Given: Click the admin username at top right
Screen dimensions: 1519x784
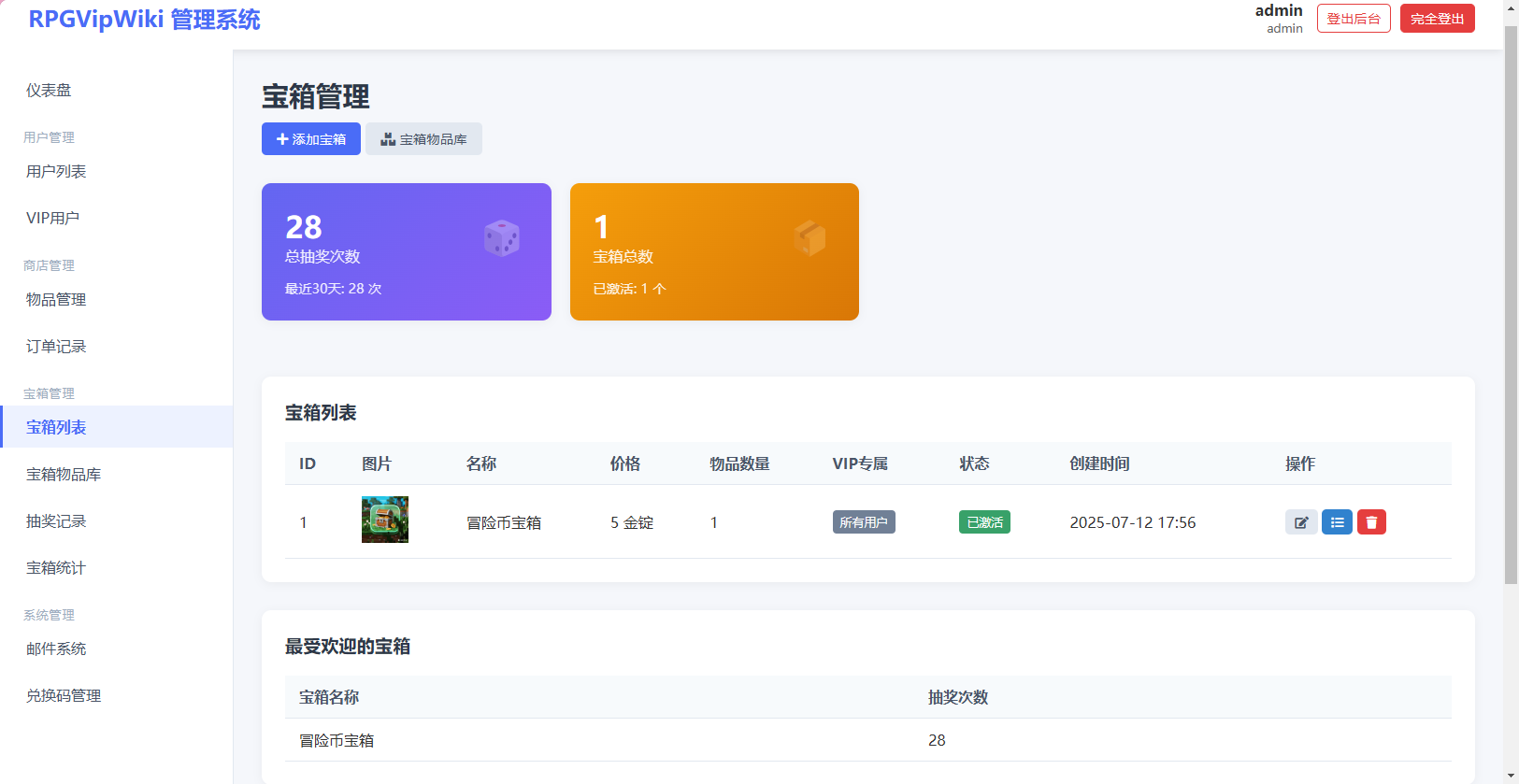Looking at the screenshot, I should 1279,11.
